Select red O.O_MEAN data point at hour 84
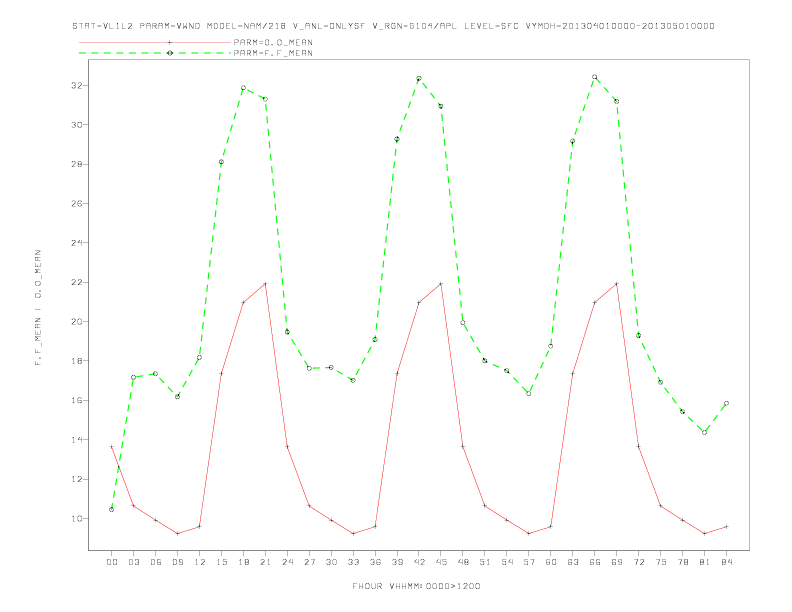This screenshot has height=612, width=792. [726, 527]
